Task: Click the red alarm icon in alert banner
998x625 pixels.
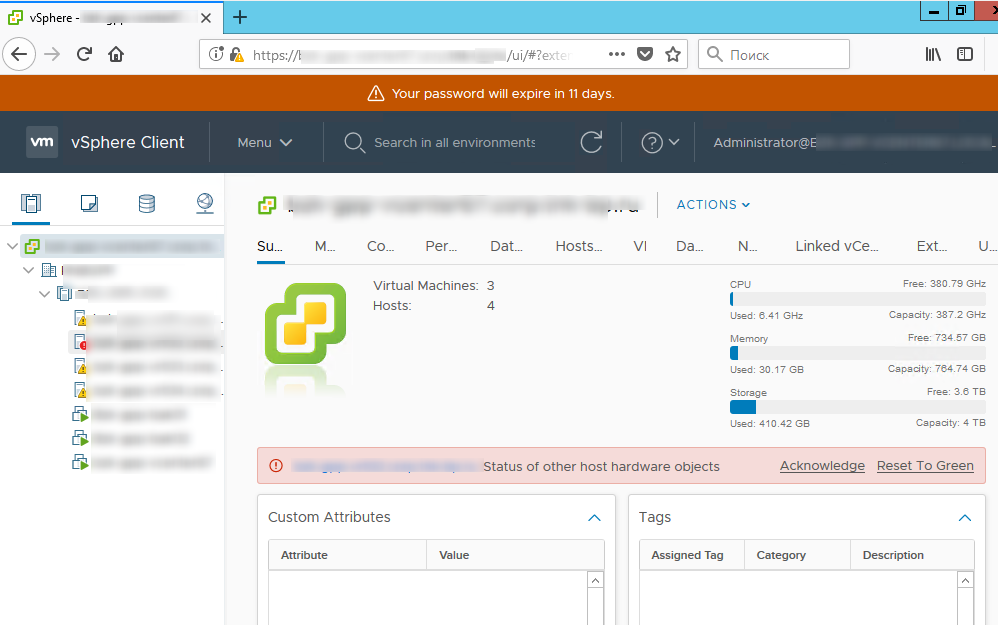Action: coord(276,466)
